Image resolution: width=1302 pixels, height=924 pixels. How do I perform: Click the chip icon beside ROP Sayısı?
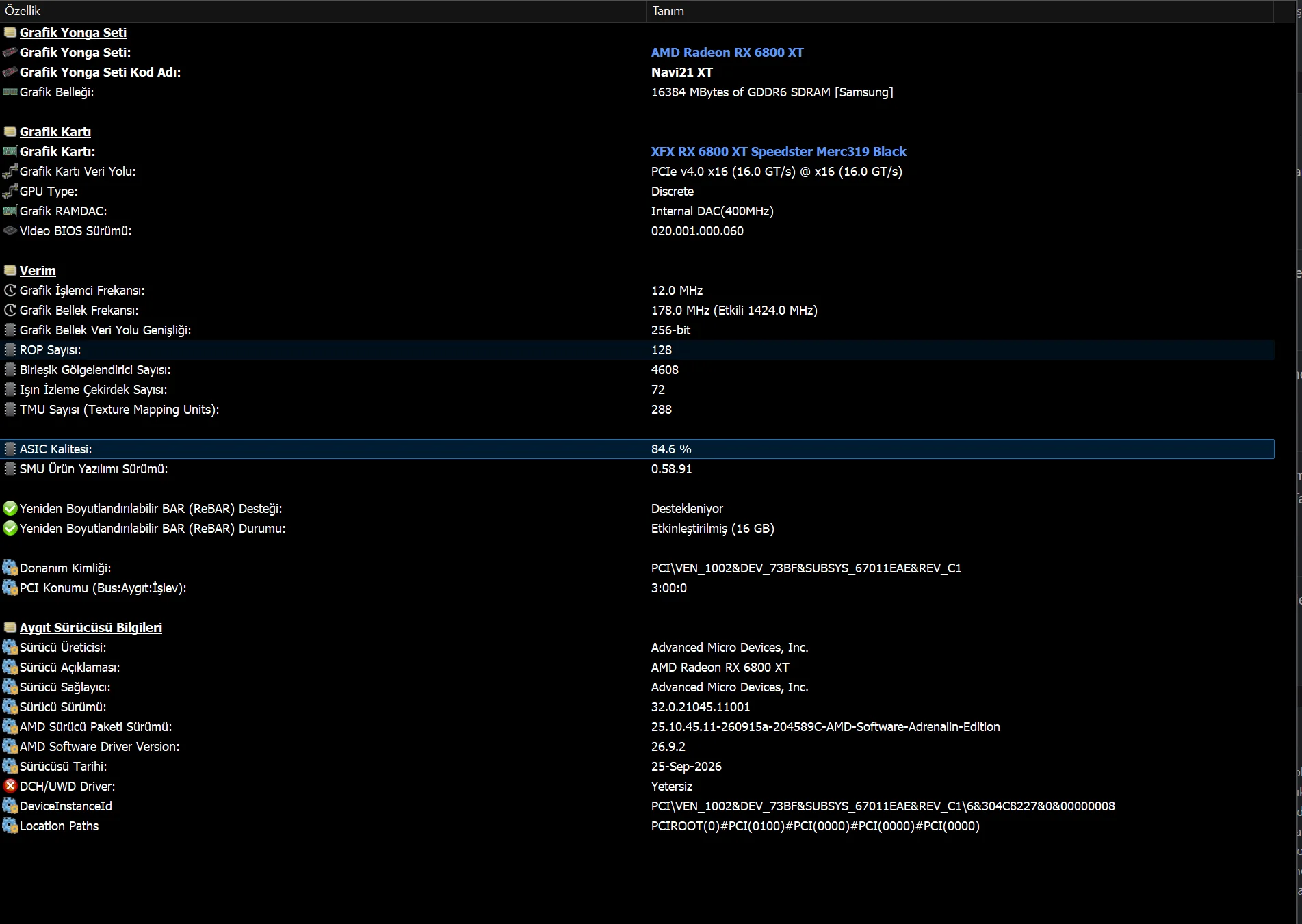point(10,349)
